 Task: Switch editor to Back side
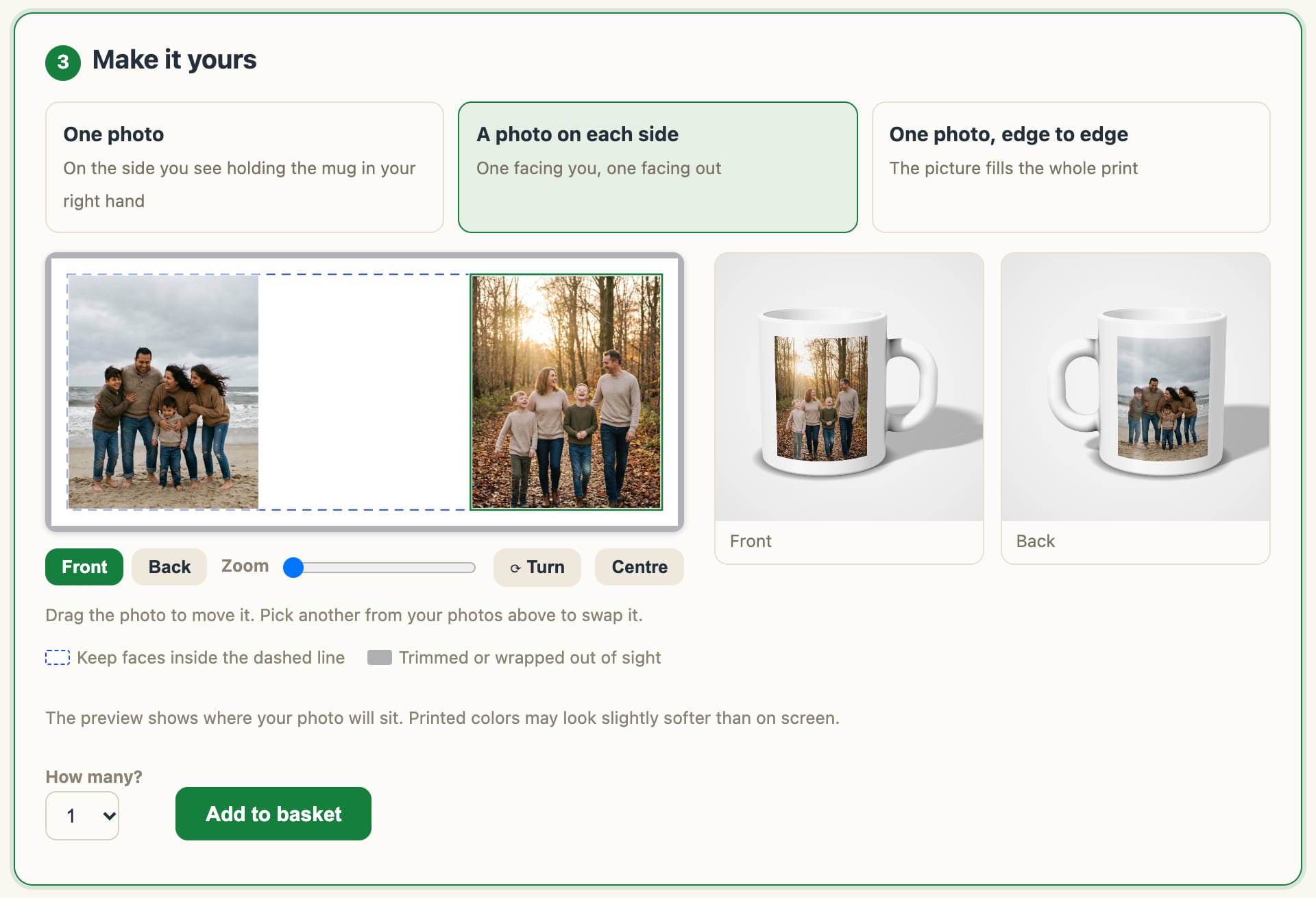click(x=169, y=567)
